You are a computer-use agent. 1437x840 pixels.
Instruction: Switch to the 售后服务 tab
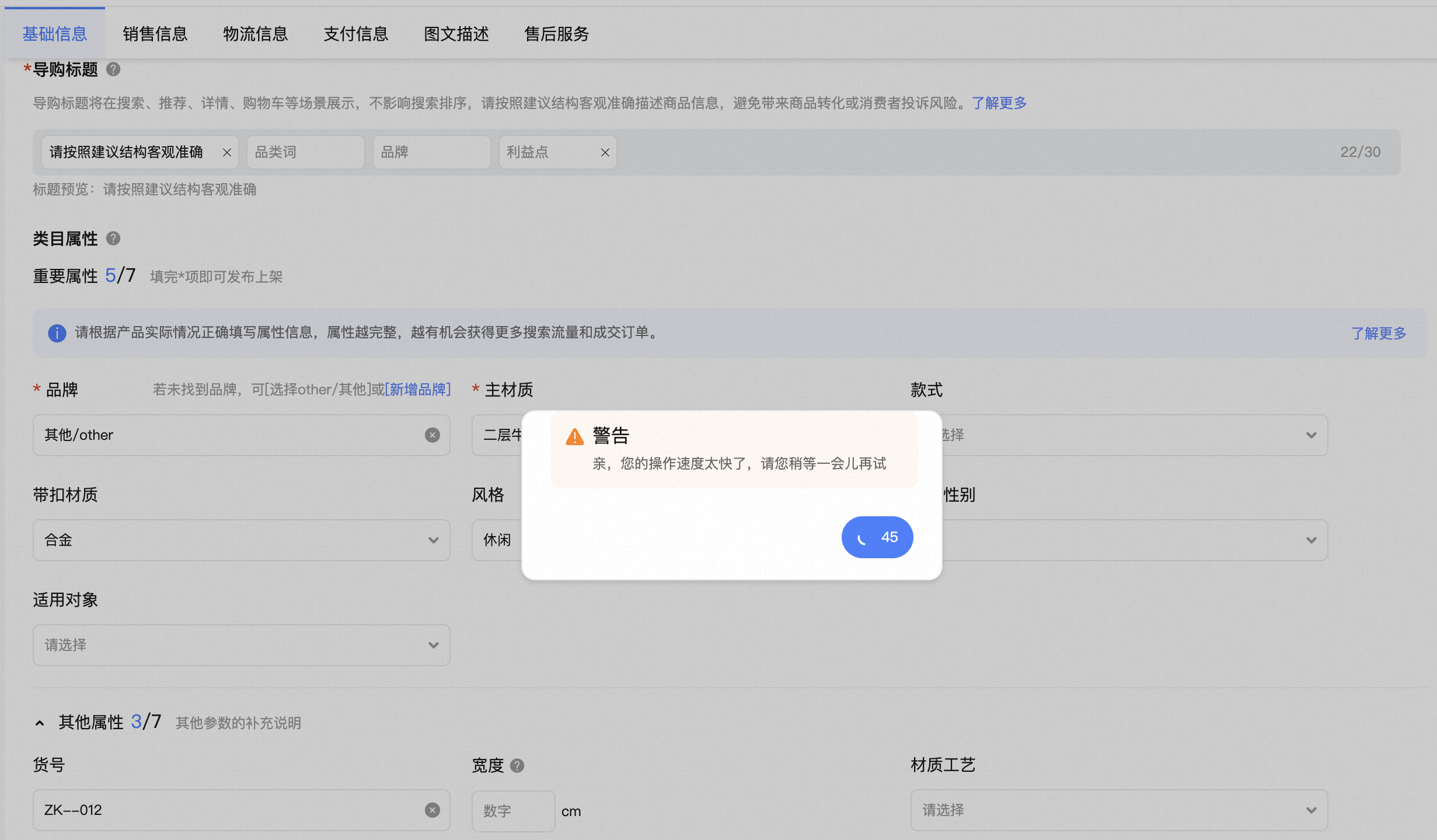click(x=557, y=34)
